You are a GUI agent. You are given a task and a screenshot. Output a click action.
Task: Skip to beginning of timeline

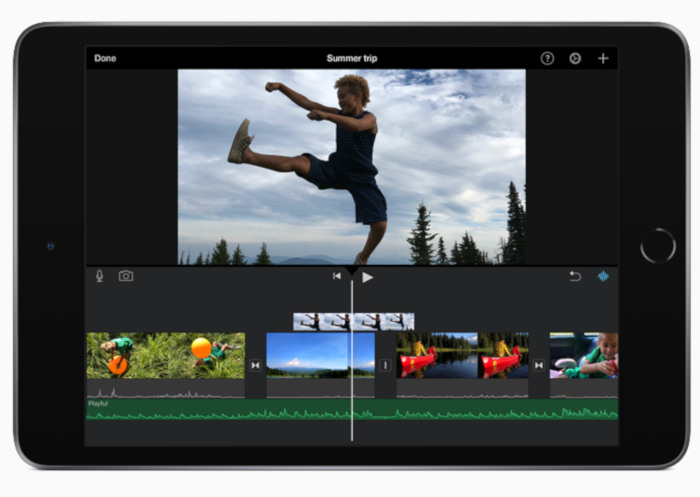(337, 276)
